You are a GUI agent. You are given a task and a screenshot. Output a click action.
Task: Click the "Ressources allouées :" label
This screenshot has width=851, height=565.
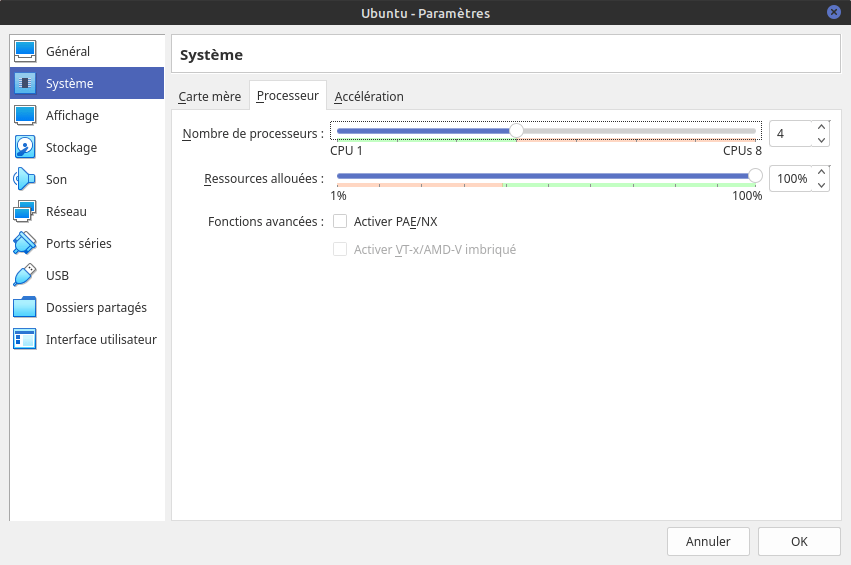point(264,179)
